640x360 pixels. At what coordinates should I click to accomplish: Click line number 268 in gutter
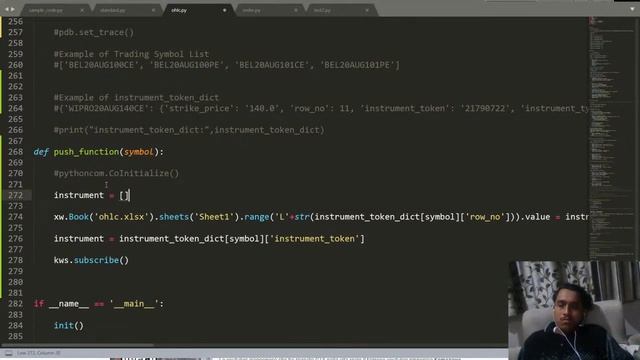(16, 152)
